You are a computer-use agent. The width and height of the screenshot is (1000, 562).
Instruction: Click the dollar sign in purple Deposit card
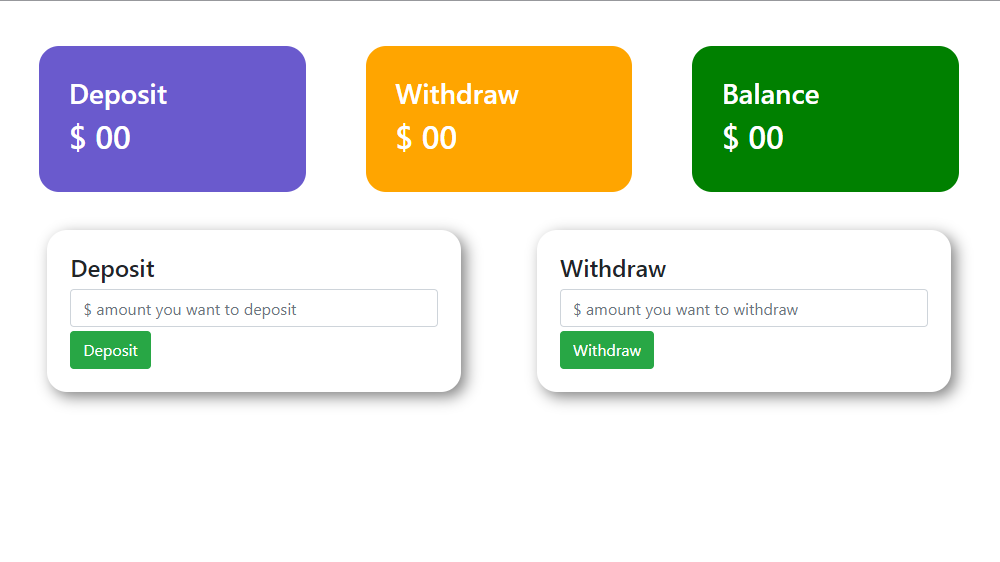point(77,138)
